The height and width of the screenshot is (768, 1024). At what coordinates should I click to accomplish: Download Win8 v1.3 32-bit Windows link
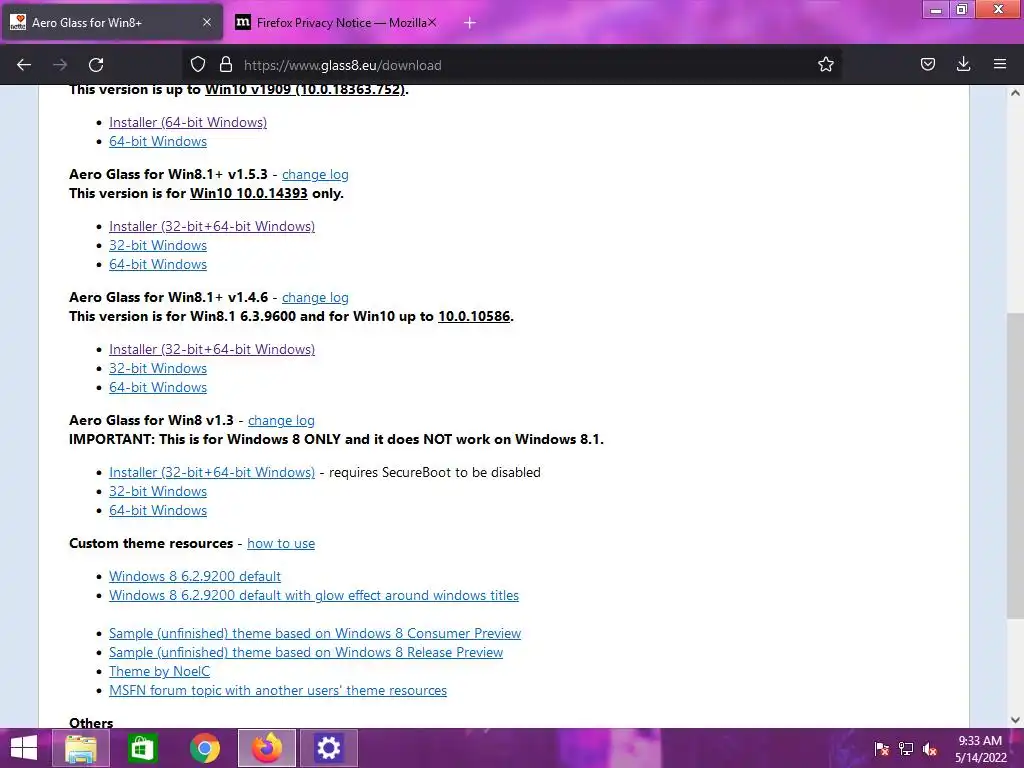pos(158,490)
